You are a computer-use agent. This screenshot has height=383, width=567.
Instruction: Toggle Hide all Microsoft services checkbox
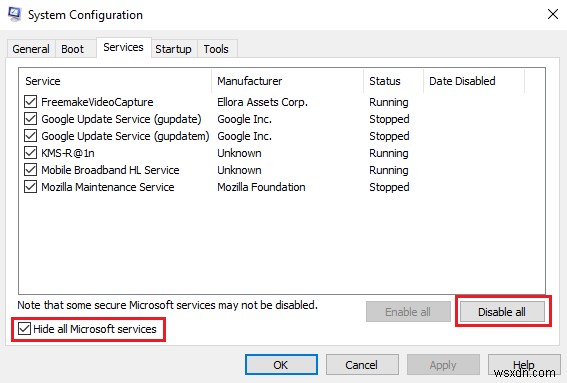point(24,329)
